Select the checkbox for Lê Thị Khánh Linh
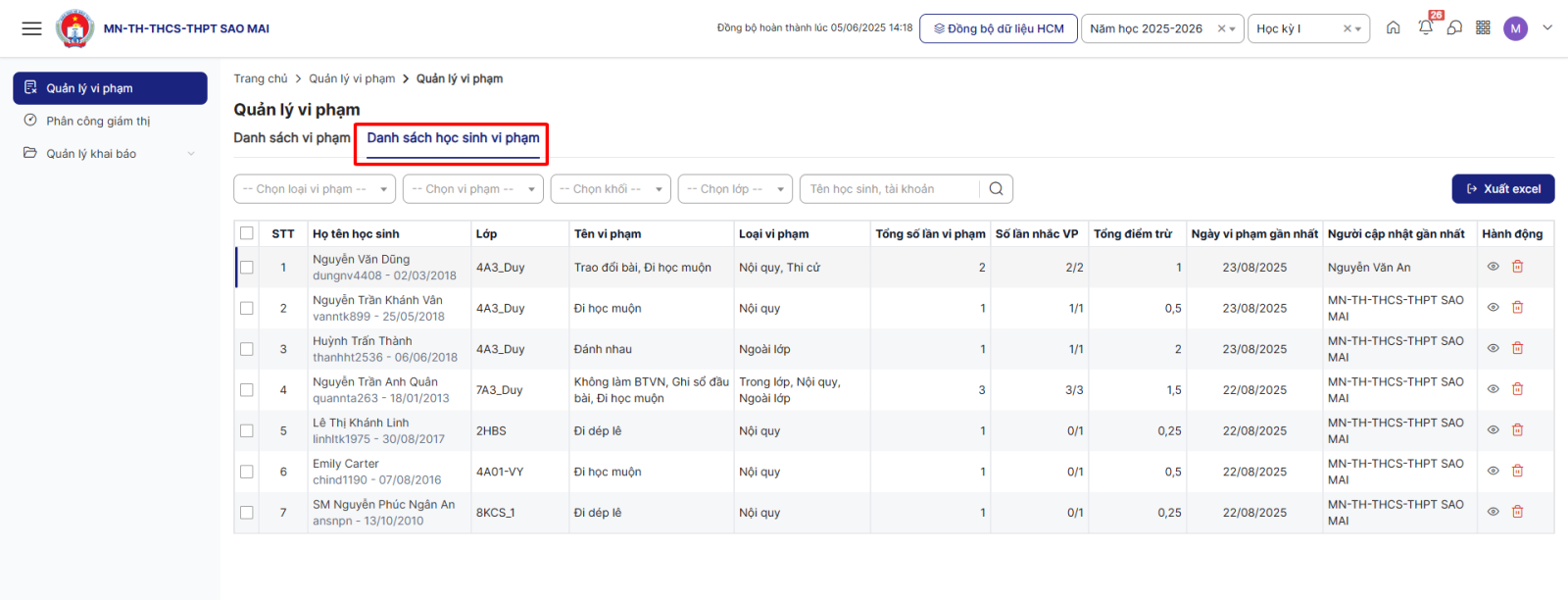Image resolution: width=1568 pixels, height=600 pixels. [247, 430]
